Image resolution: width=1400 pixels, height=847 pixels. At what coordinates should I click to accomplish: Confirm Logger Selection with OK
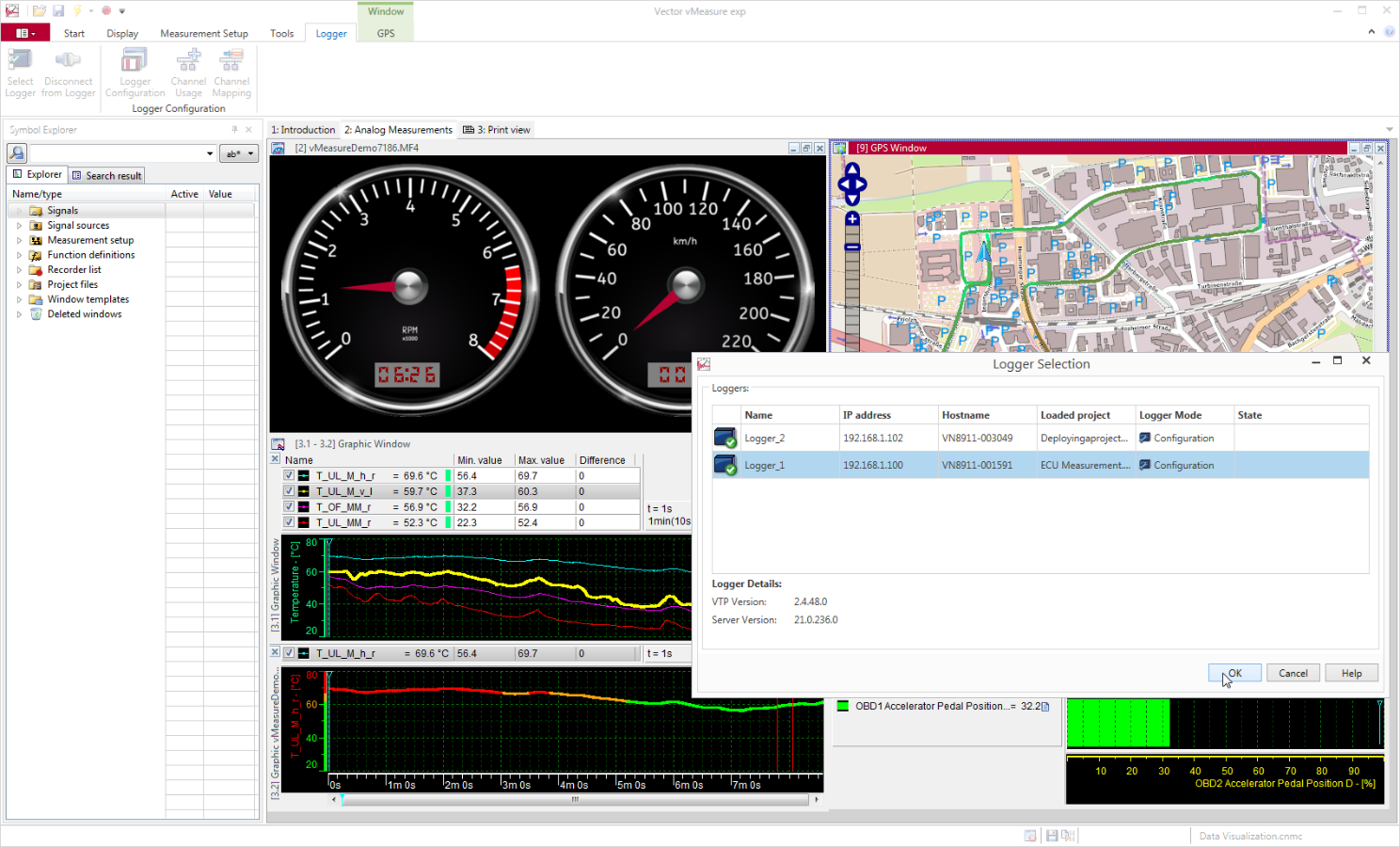coord(1234,673)
